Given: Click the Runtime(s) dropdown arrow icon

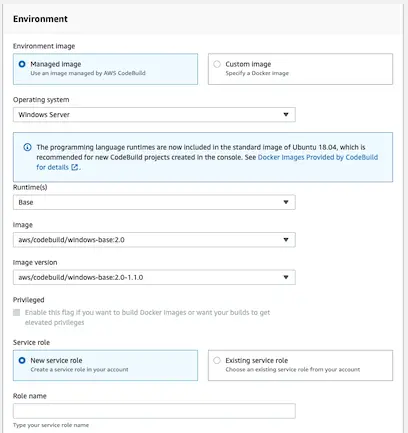Looking at the screenshot, I should [x=286, y=202].
